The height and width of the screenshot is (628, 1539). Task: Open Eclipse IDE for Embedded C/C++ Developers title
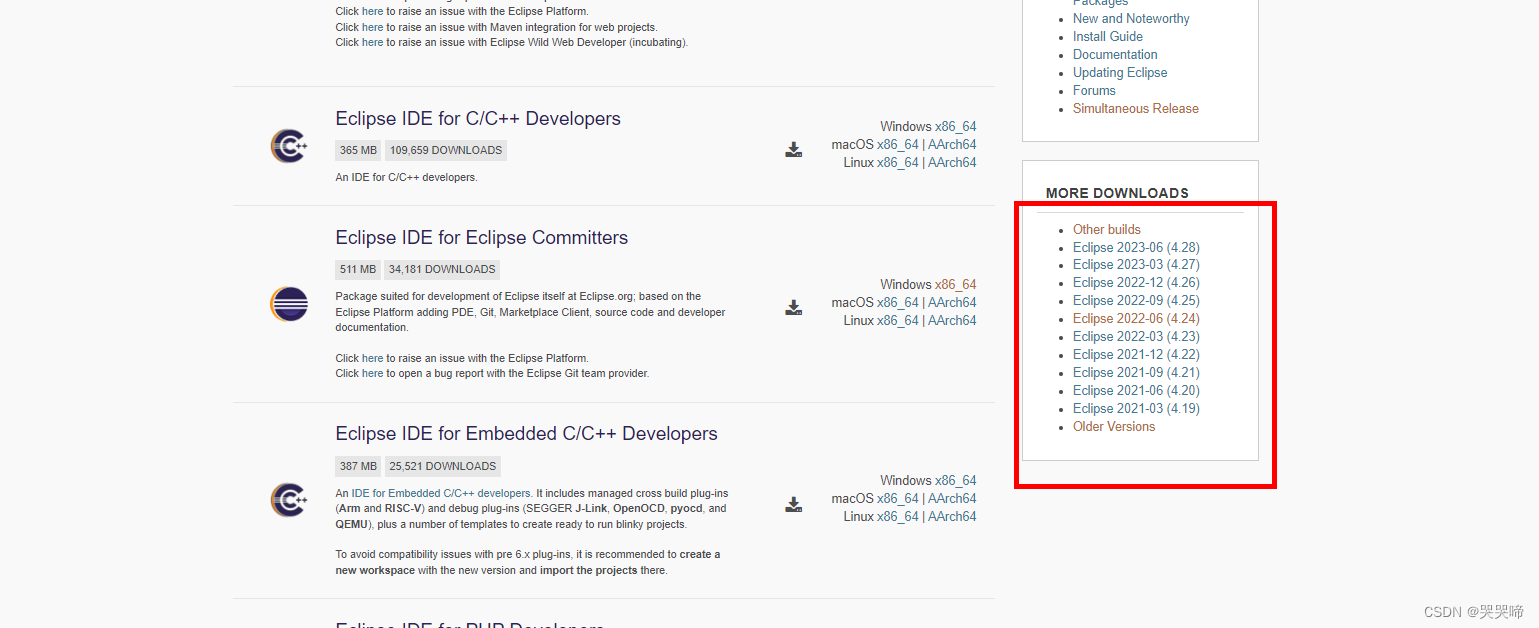tap(526, 434)
